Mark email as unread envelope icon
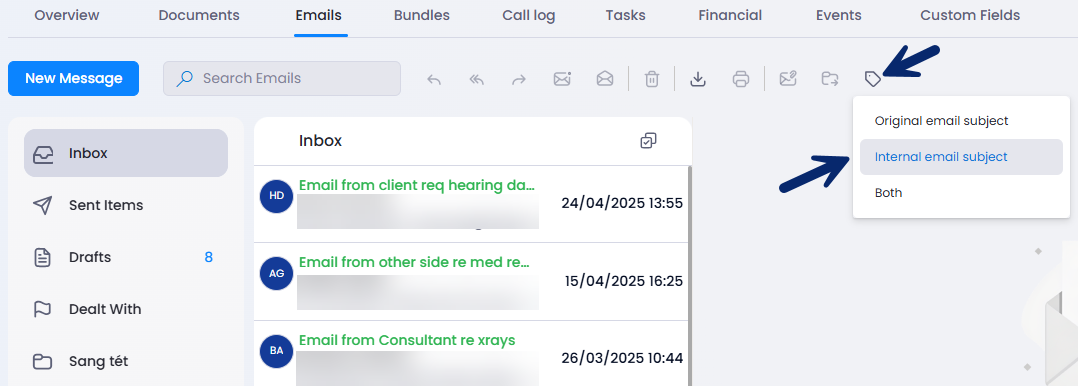 point(562,79)
